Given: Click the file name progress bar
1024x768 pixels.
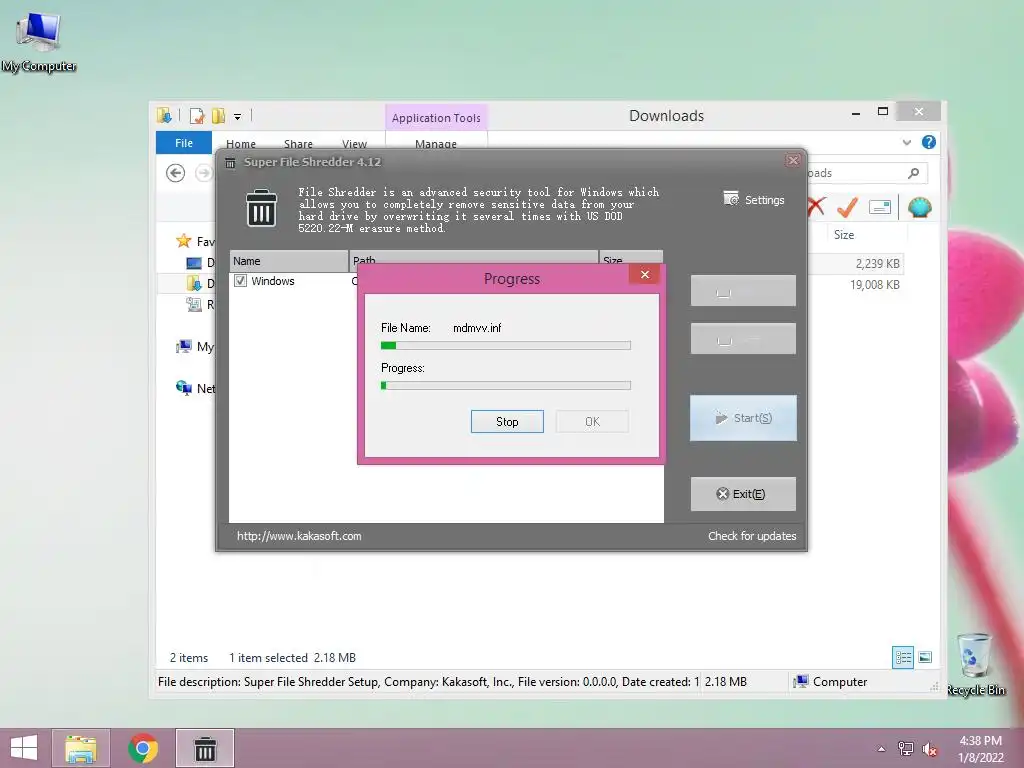Looking at the screenshot, I should pyautogui.click(x=505, y=345).
